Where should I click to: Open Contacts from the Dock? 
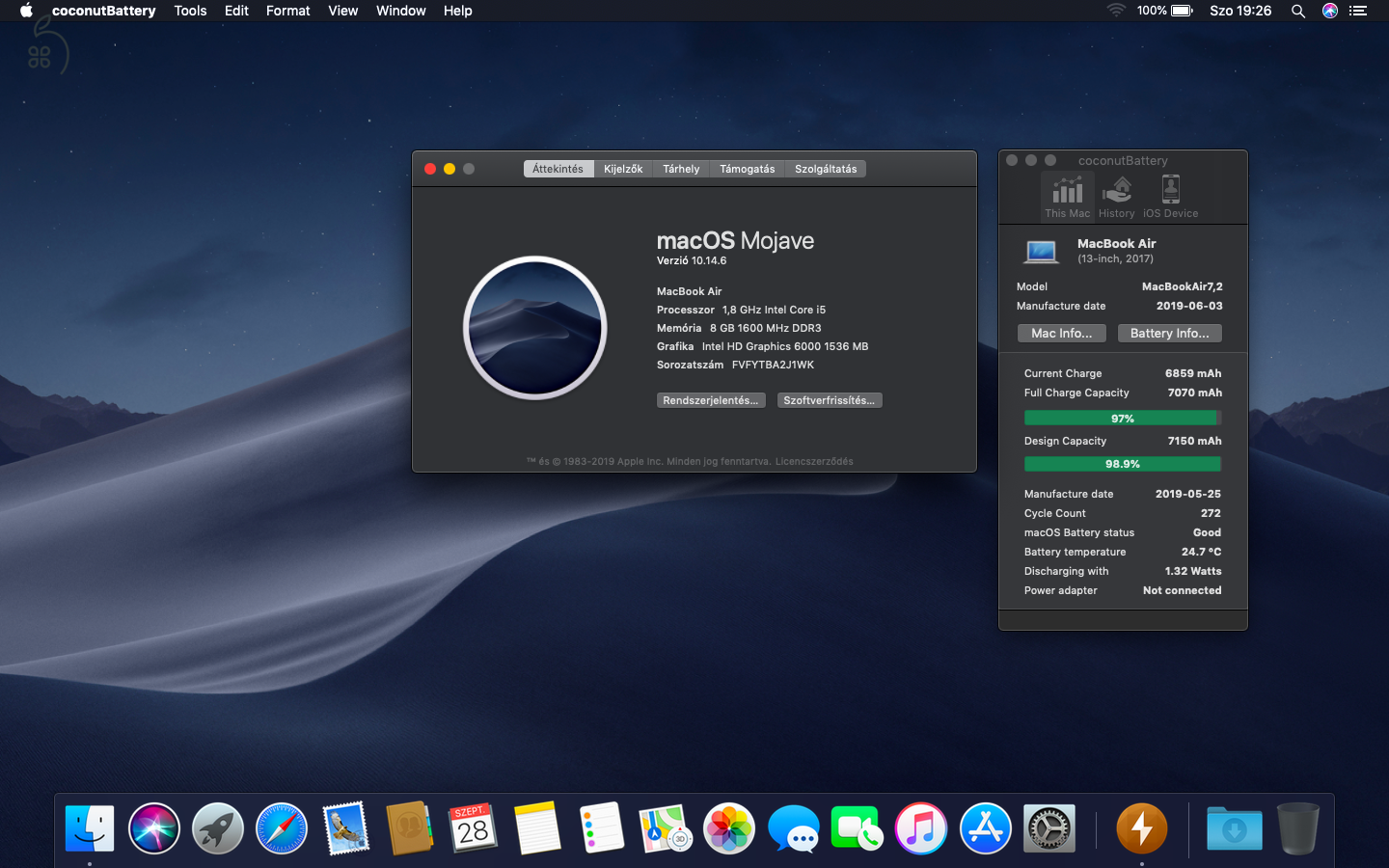409,828
